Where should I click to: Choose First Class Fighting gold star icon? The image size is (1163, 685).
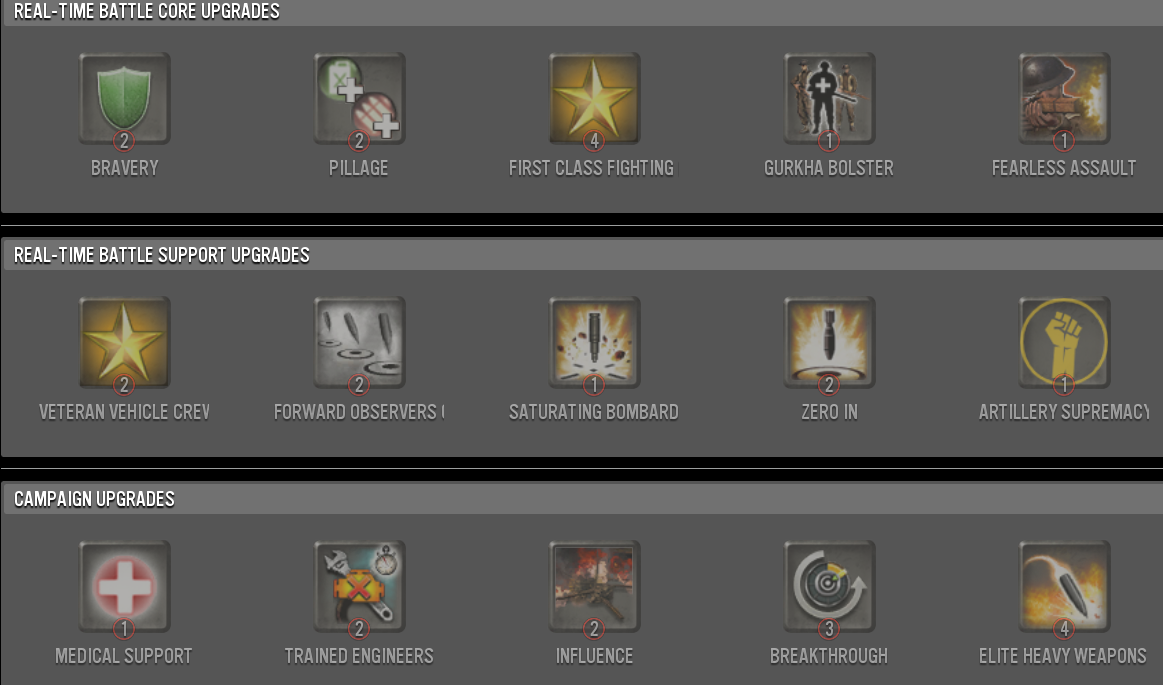594,99
